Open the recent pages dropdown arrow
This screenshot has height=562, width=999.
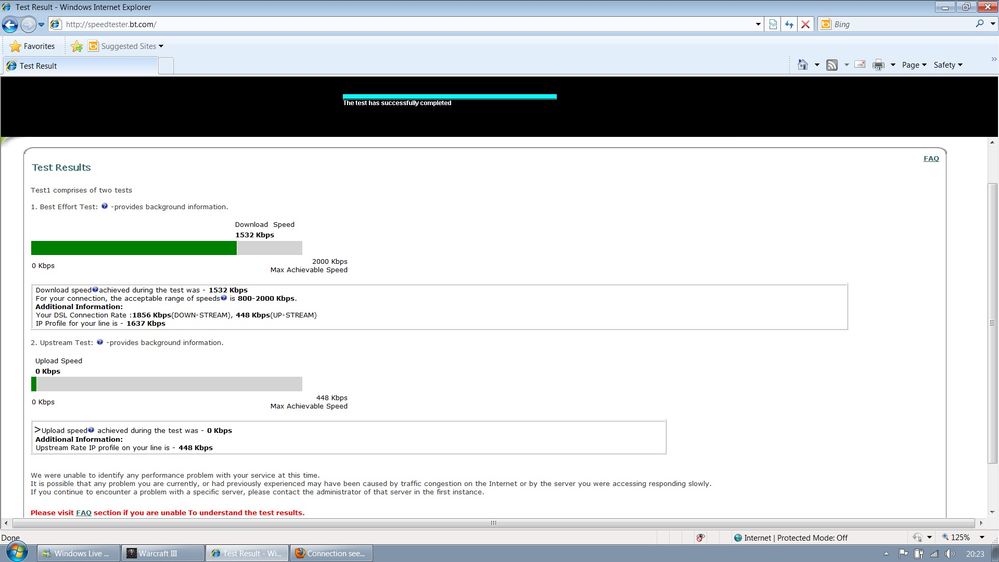pyautogui.click(x=41, y=25)
